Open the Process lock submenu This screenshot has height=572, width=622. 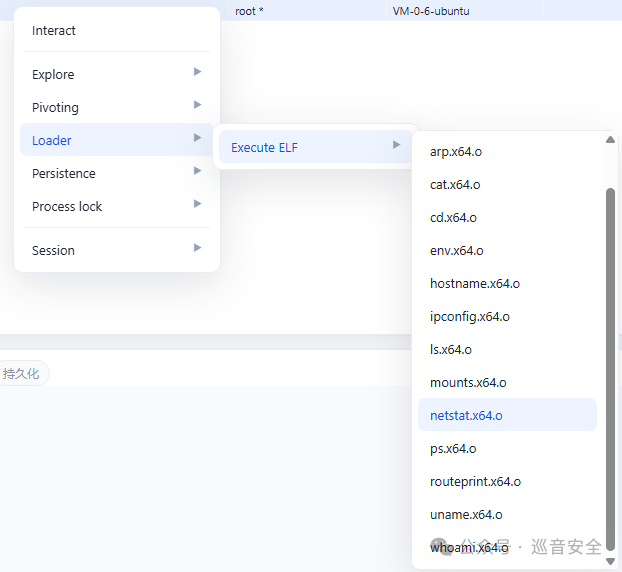(117, 206)
